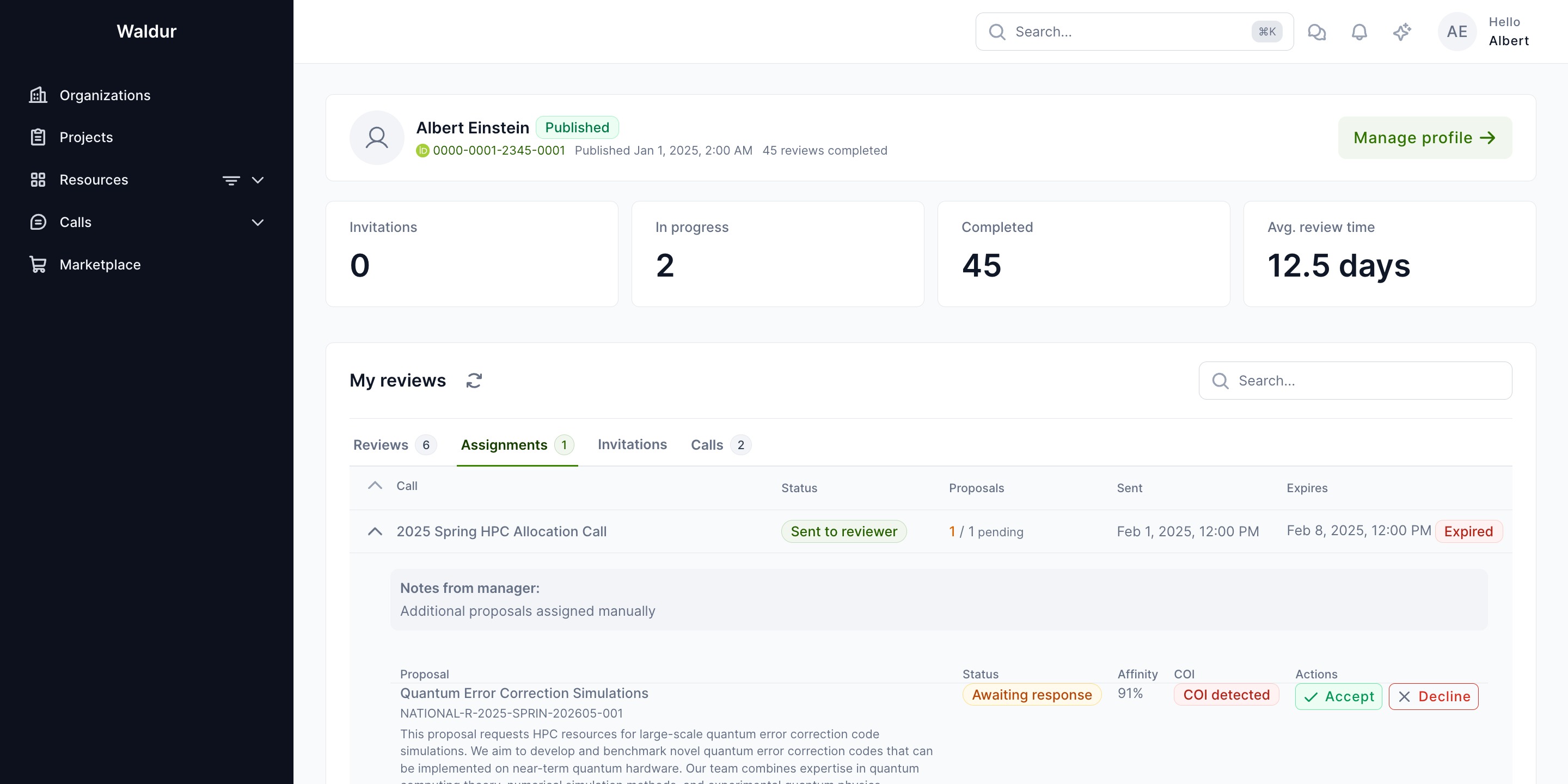Click the Calls chat bubble icon
1568x784 pixels.
pyautogui.click(x=38, y=222)
